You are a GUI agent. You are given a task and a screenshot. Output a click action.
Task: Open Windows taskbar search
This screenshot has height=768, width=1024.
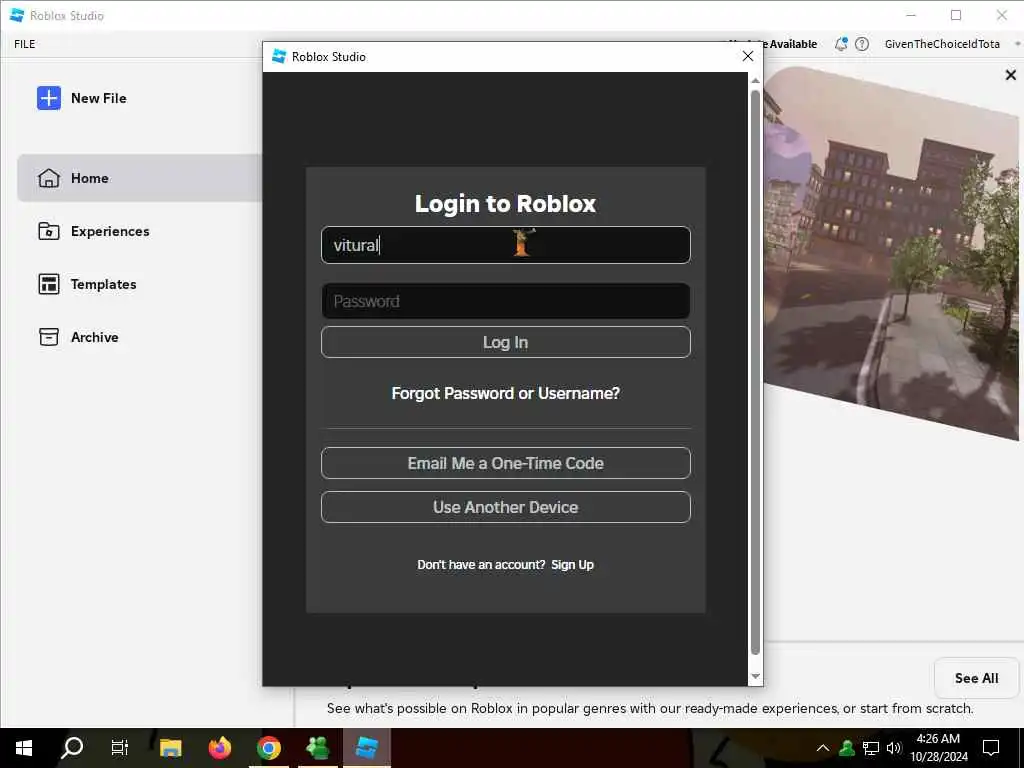[x=72, y=748]
